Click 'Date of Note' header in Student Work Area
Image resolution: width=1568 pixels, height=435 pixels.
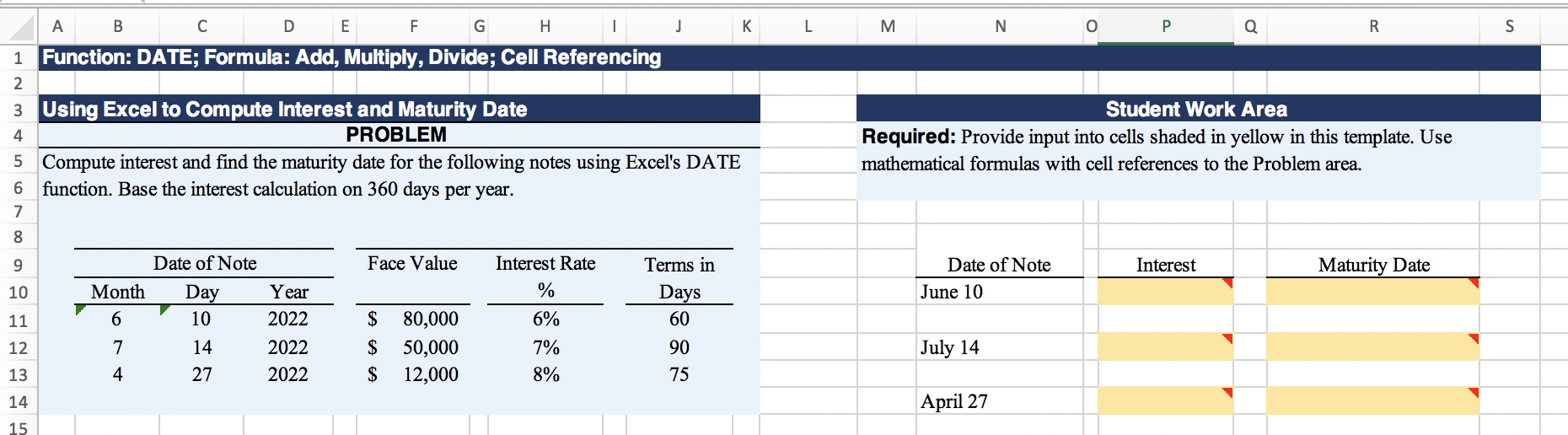click(x=999, y=266)
